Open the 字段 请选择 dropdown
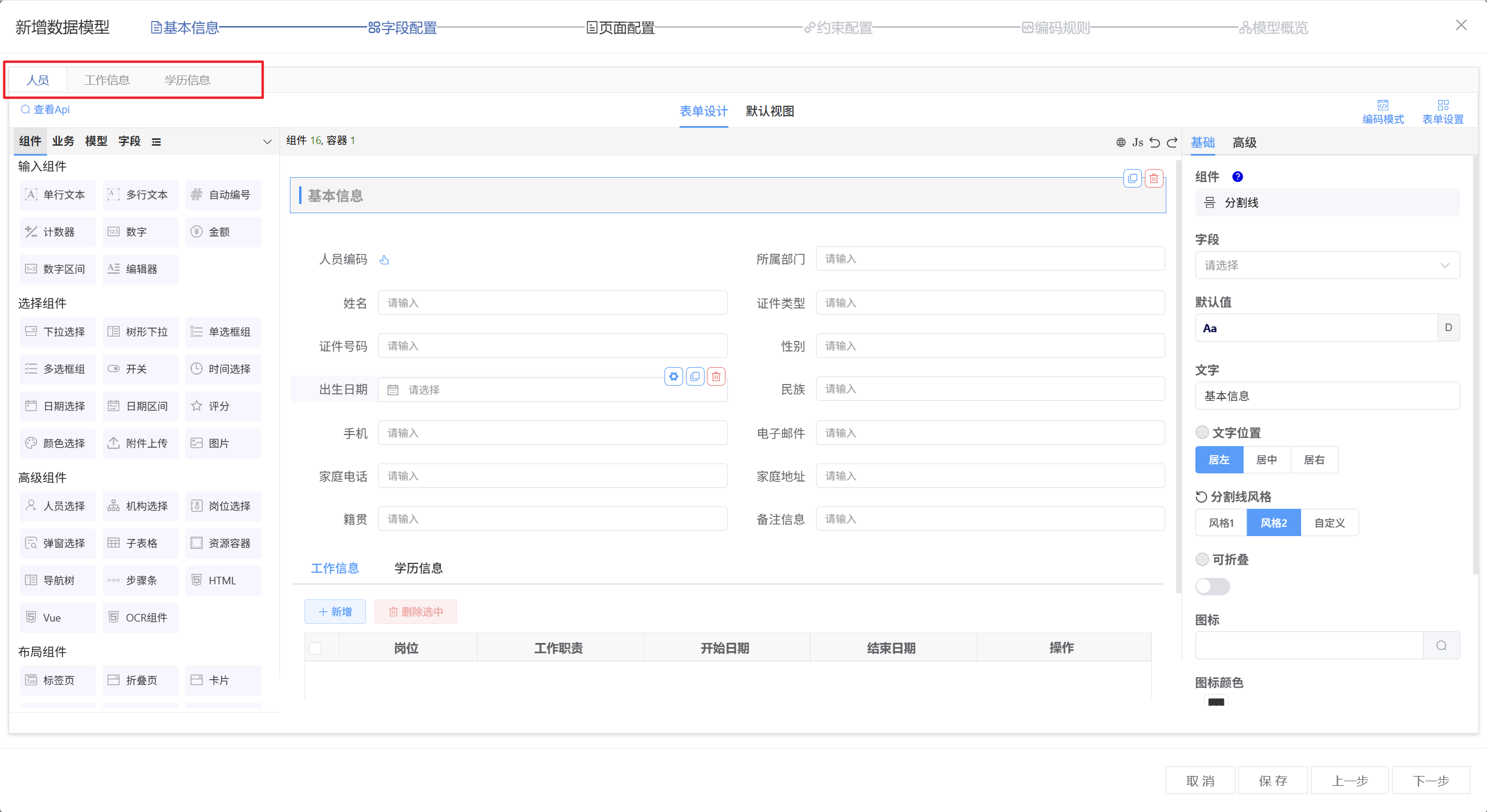The height and width of the screenshot is (812, 1487). click(1327, 265)
